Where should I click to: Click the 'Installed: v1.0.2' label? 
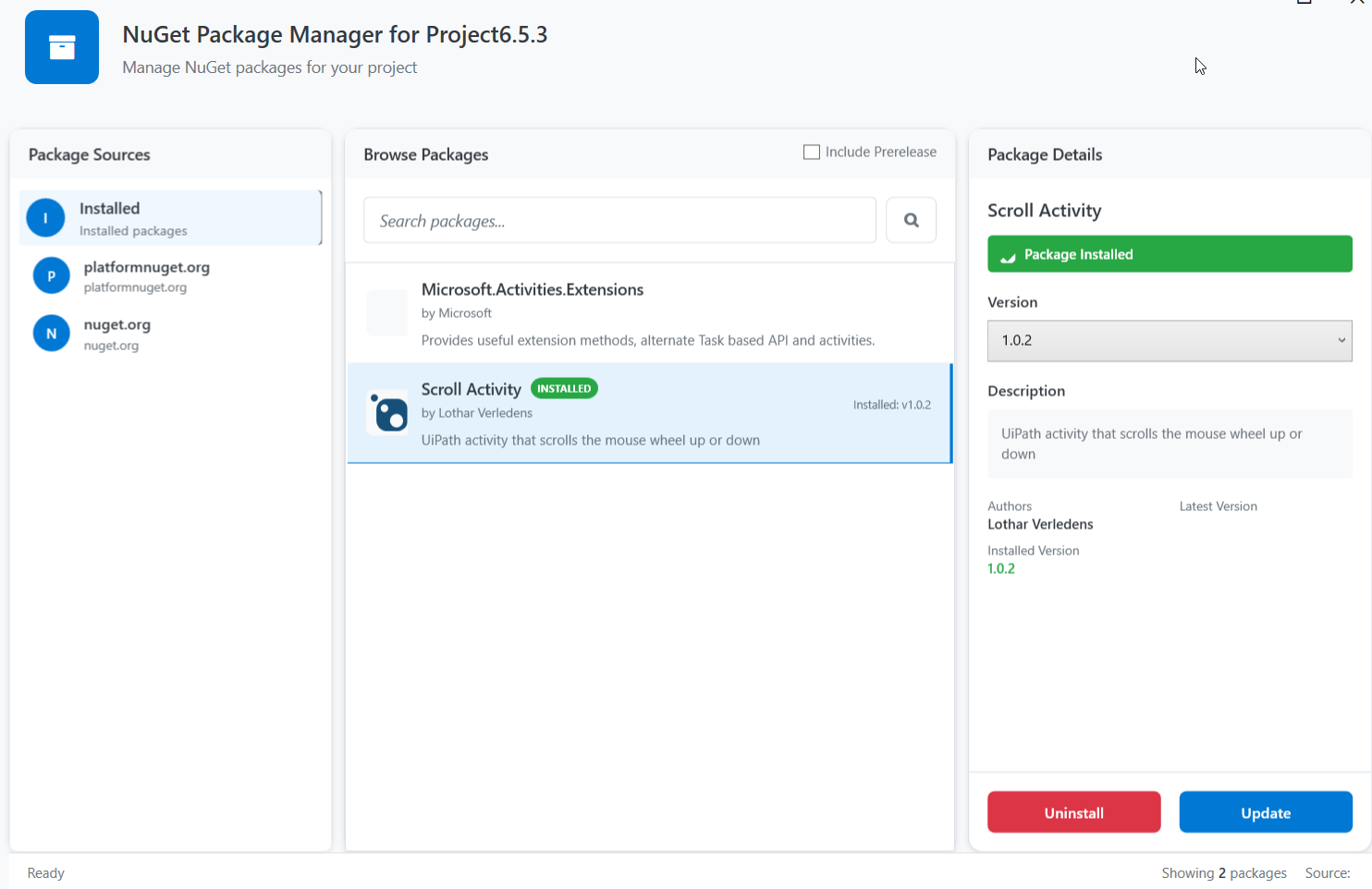pos(892,405)
